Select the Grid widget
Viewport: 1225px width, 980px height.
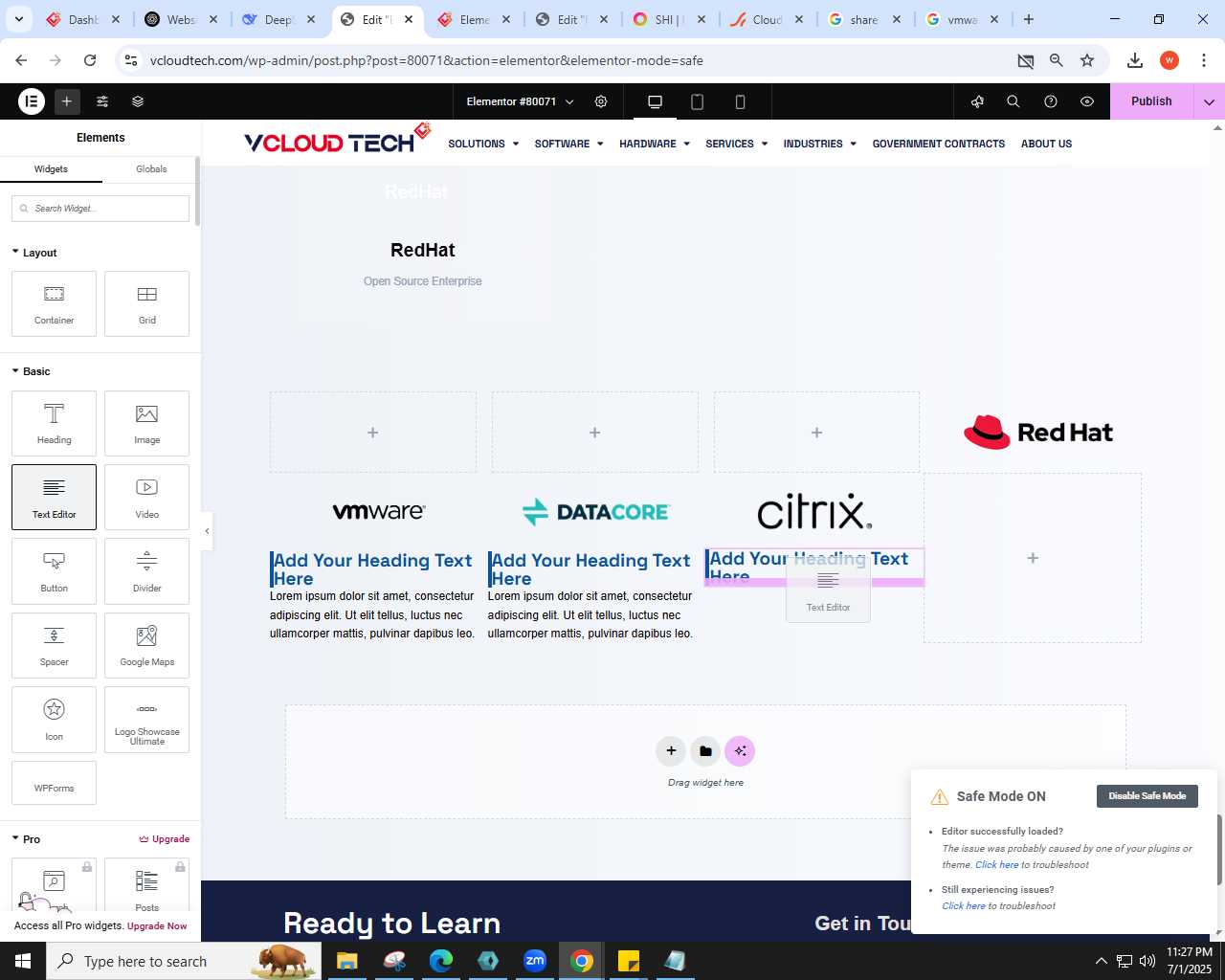pos(146,303)
